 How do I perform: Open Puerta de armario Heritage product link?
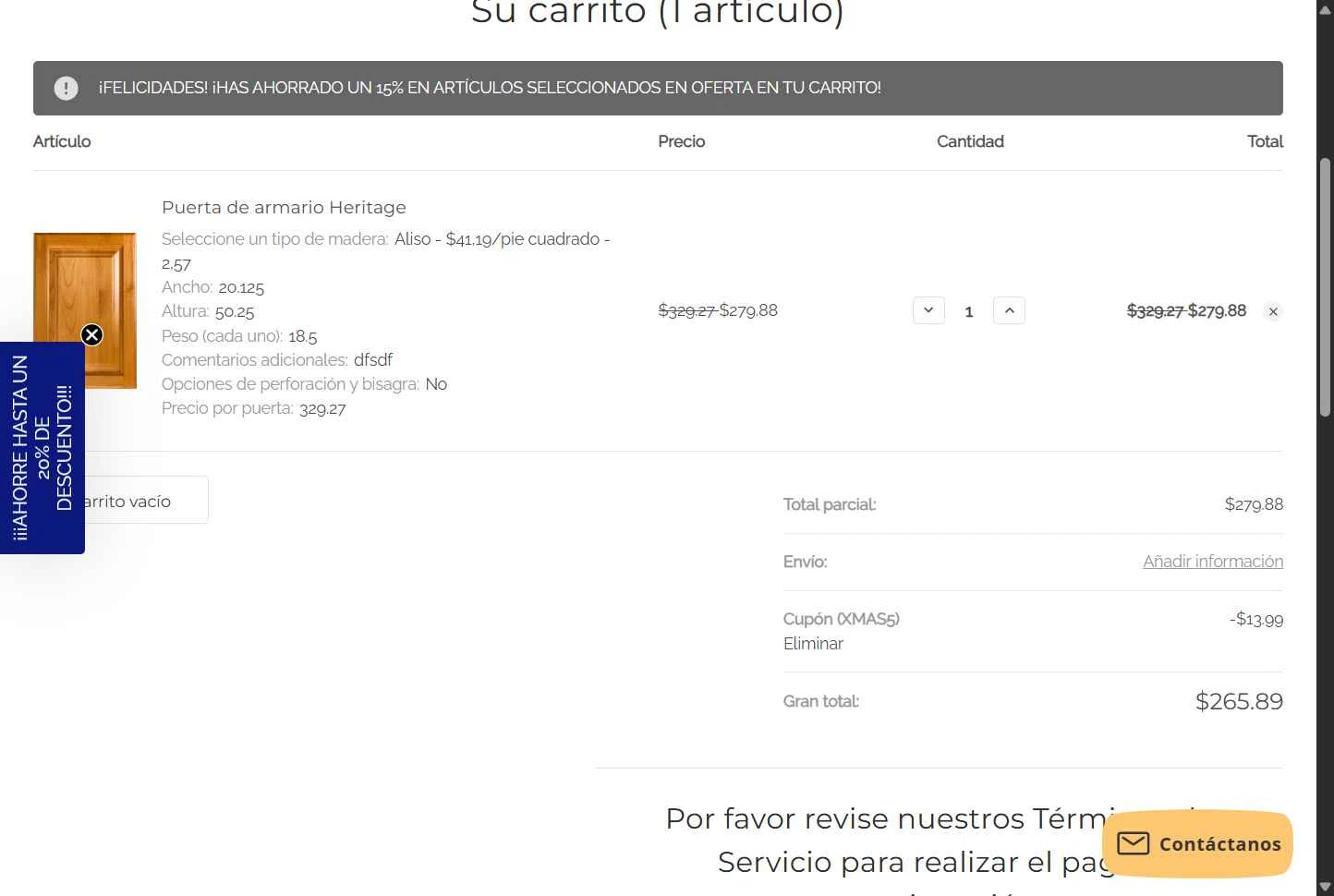(284, 207)
